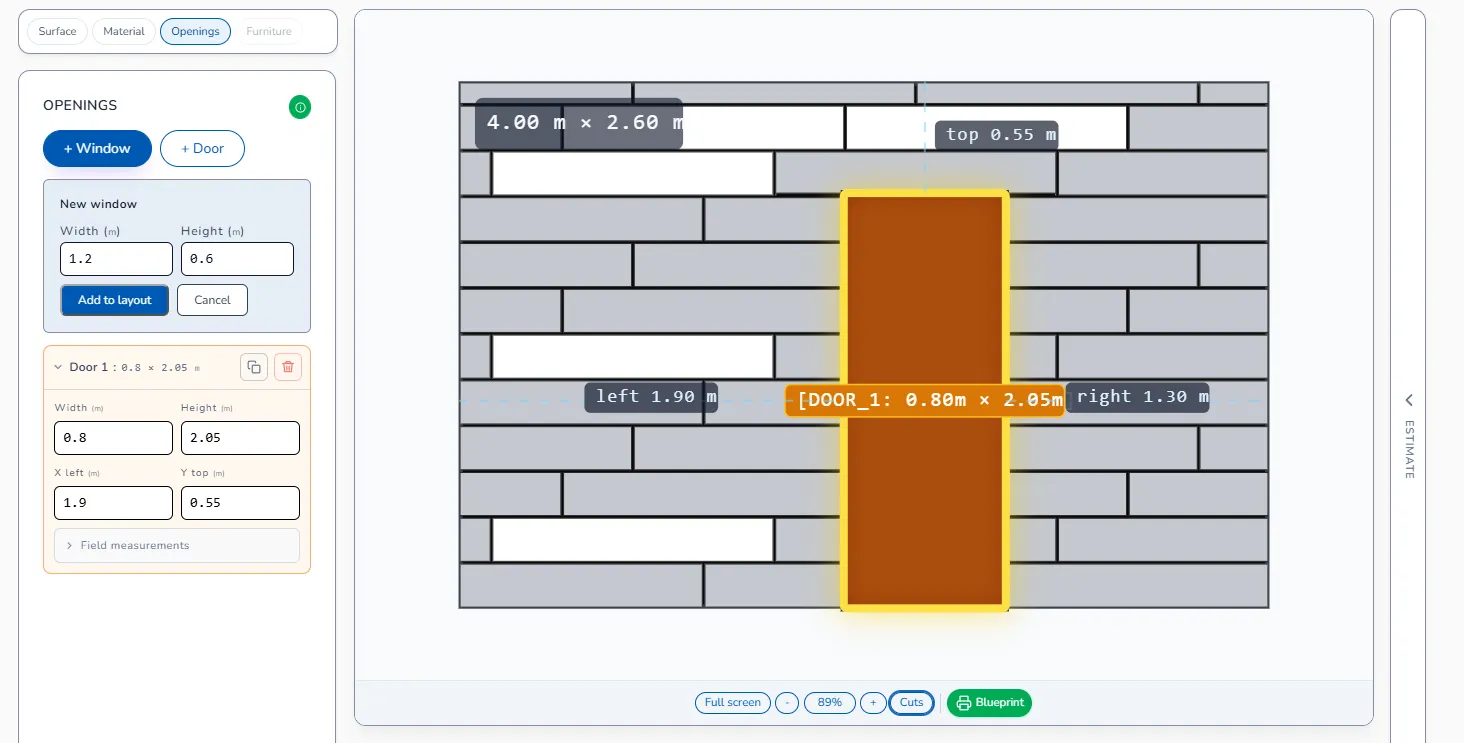Enter full screen canvas mode

point(733,703)
